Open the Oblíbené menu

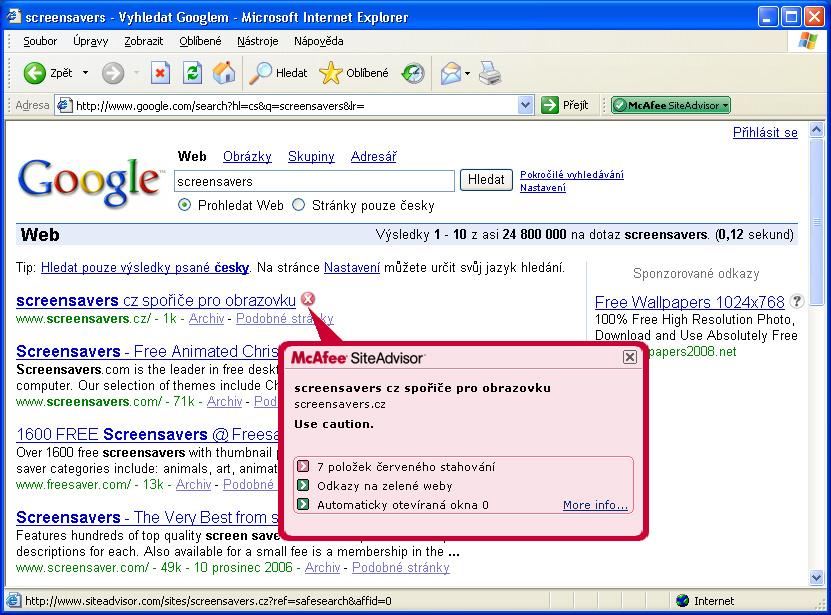pyautogui.click(x=200, y=41)
